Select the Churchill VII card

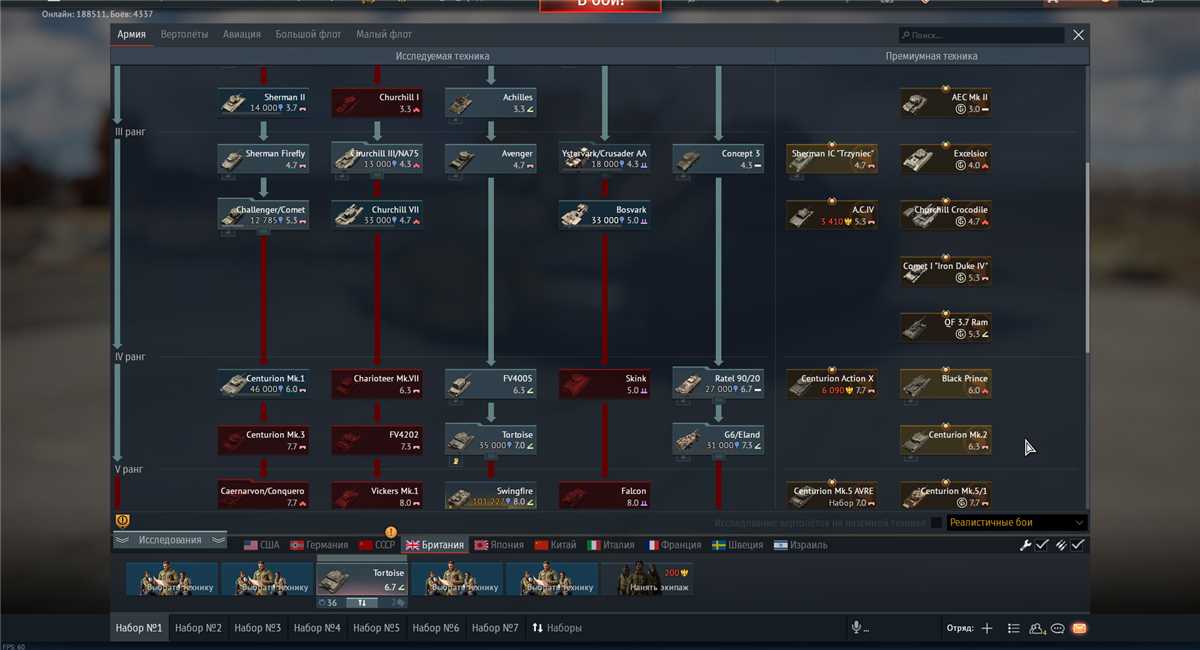(378, 215)
